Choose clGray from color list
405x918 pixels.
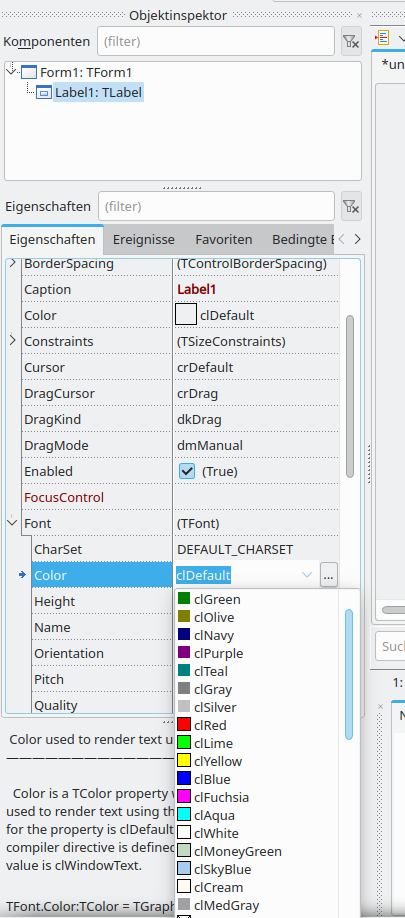pyautogui.click(x=256, y=690)
